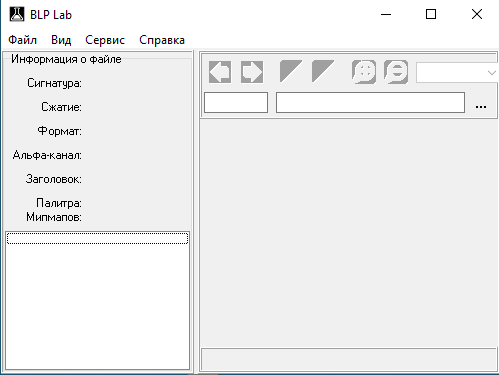Click the zoom in magnifier icon
The width and height of the screenshot is (499, 375).
[364, 71]
